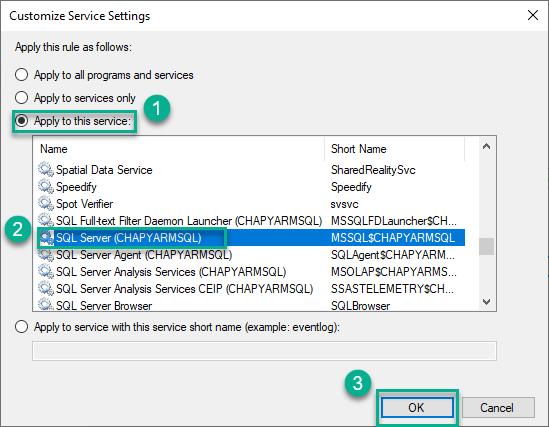This screenshot has width=549, height=427.
Task: Click the svsvc short name cell
Action: click(x=345, y=204)
